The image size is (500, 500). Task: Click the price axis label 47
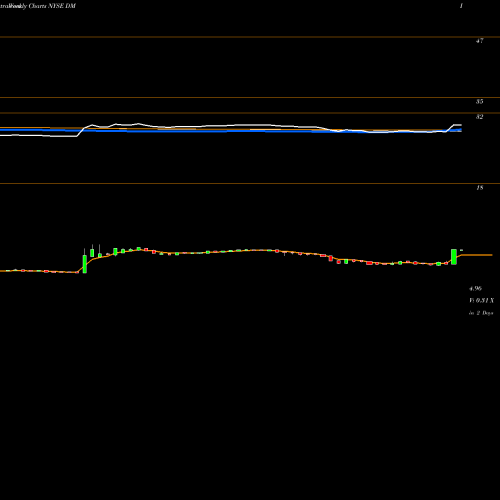(479, 41)
